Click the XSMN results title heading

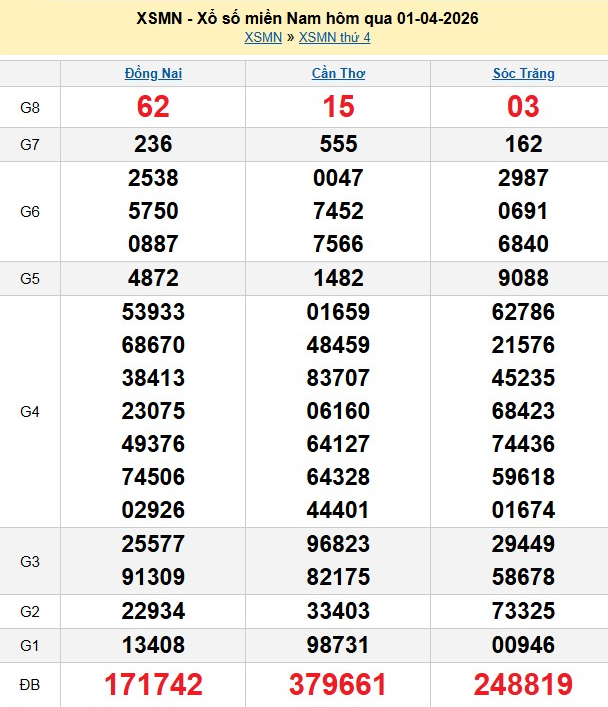tap(306, 18)
